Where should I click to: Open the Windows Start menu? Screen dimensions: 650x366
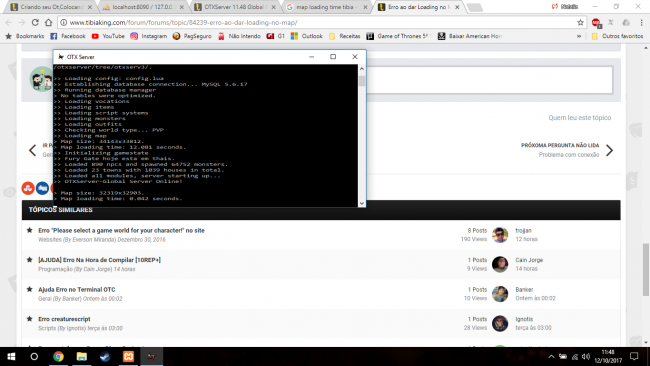tap(11, 356)
